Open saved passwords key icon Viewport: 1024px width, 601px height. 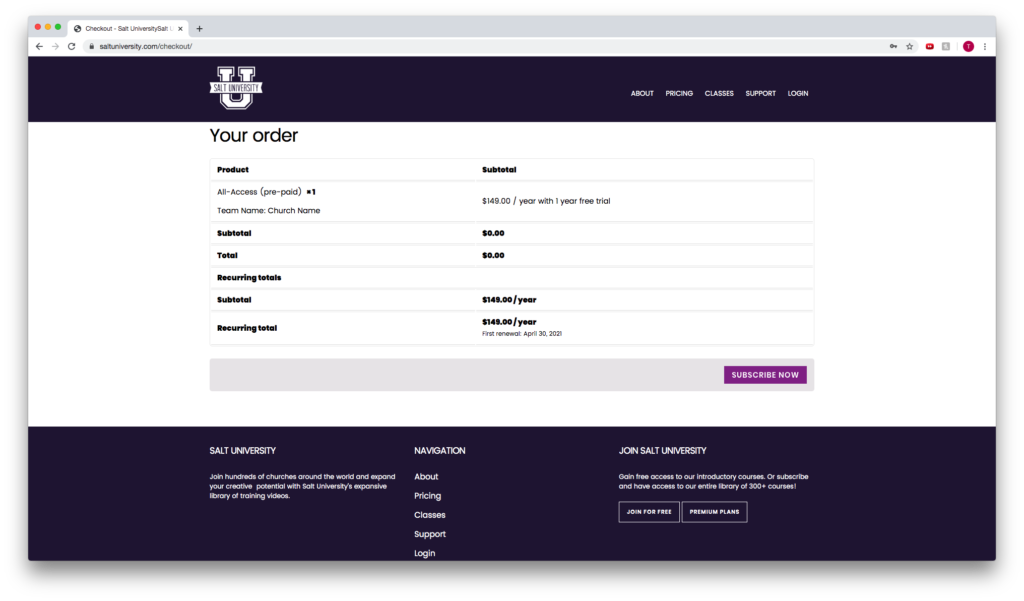pos(893,46)
